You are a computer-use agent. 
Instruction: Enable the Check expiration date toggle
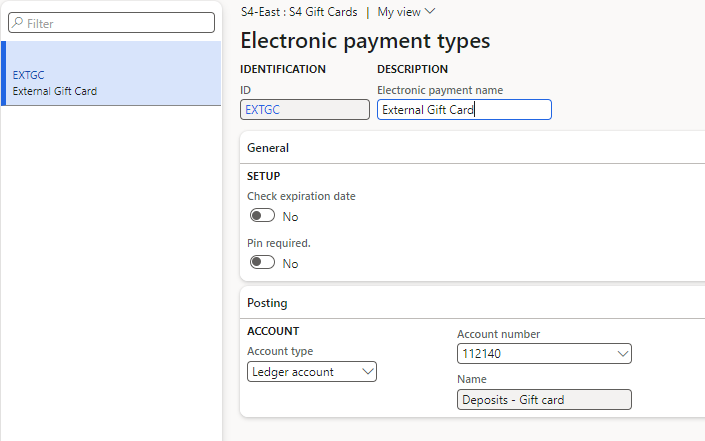pos(262,216)
